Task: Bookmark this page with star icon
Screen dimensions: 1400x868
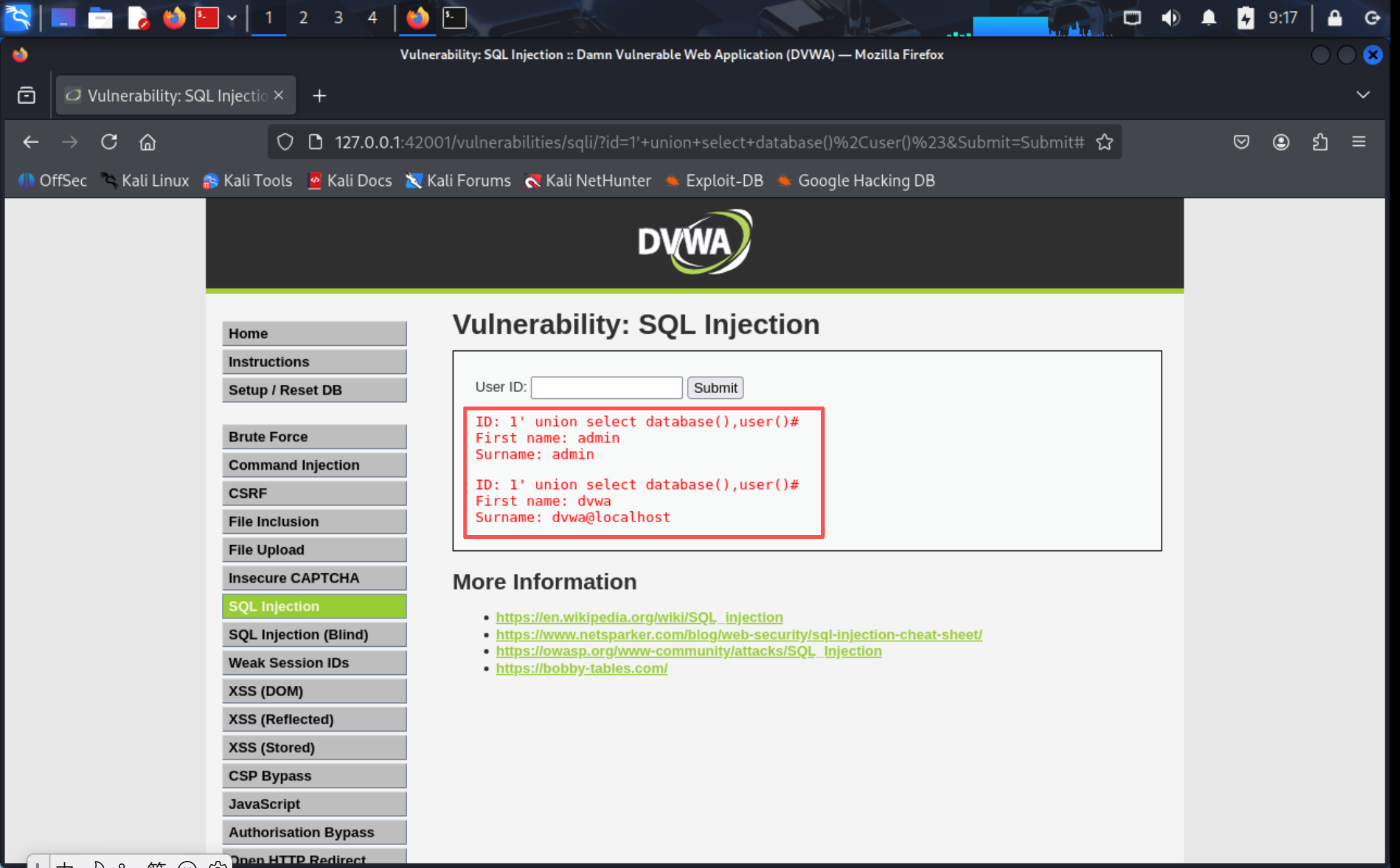Action: [1105, 142]
